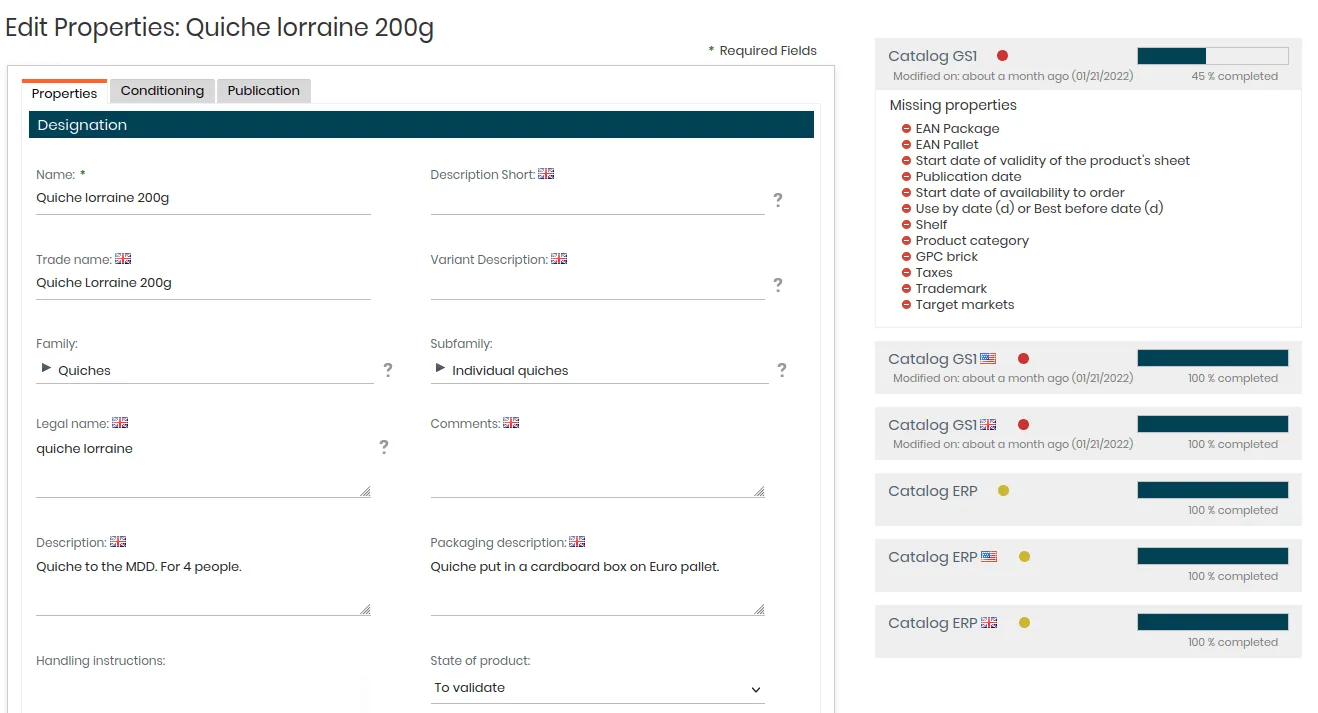Click red minus icon beside EAN Package
Screen dimensions: 1318x713
point(906,129)
